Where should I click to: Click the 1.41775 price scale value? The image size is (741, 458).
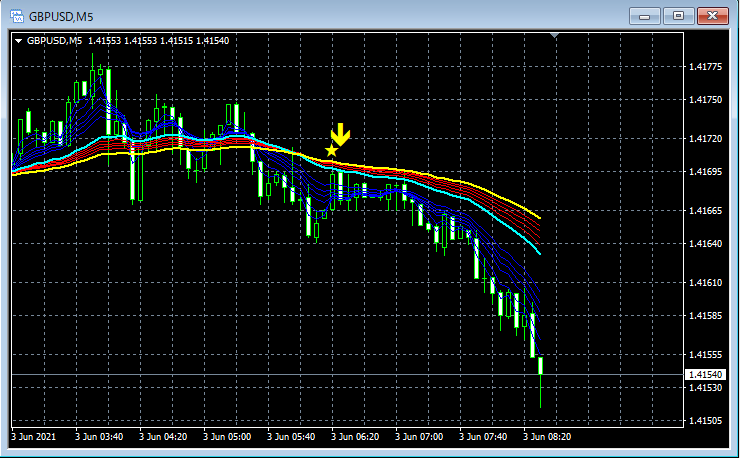pyautogui.click(x=705, y=67)
